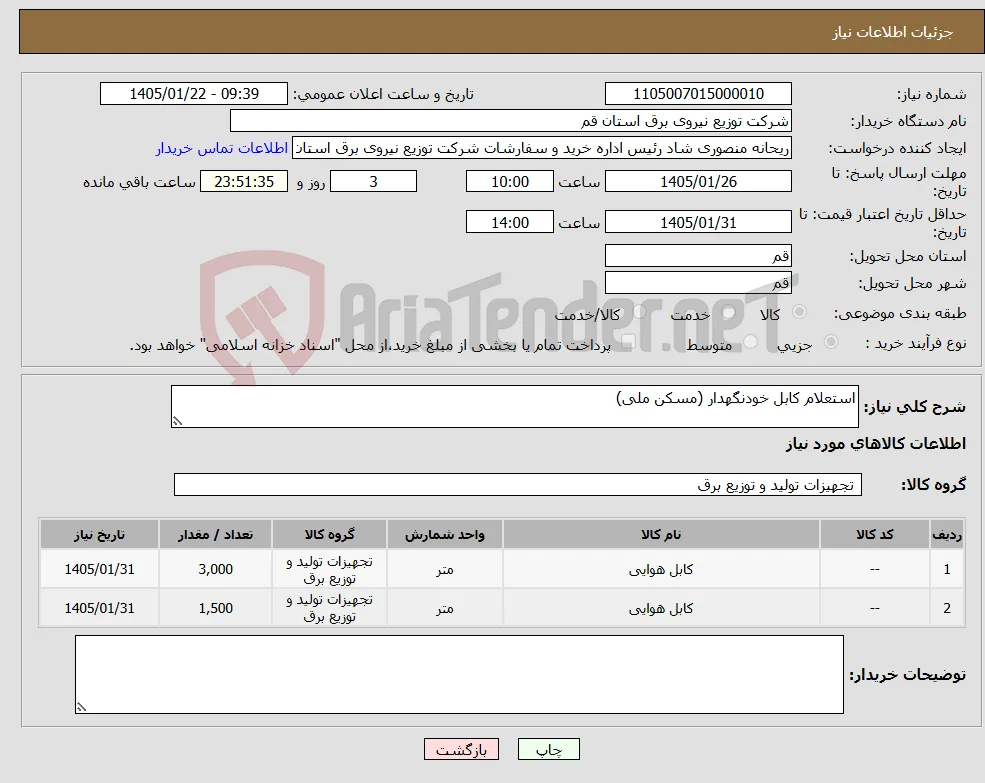
Task: Open اطلاعات تماس خریدار link
Action: coord(222,148)
